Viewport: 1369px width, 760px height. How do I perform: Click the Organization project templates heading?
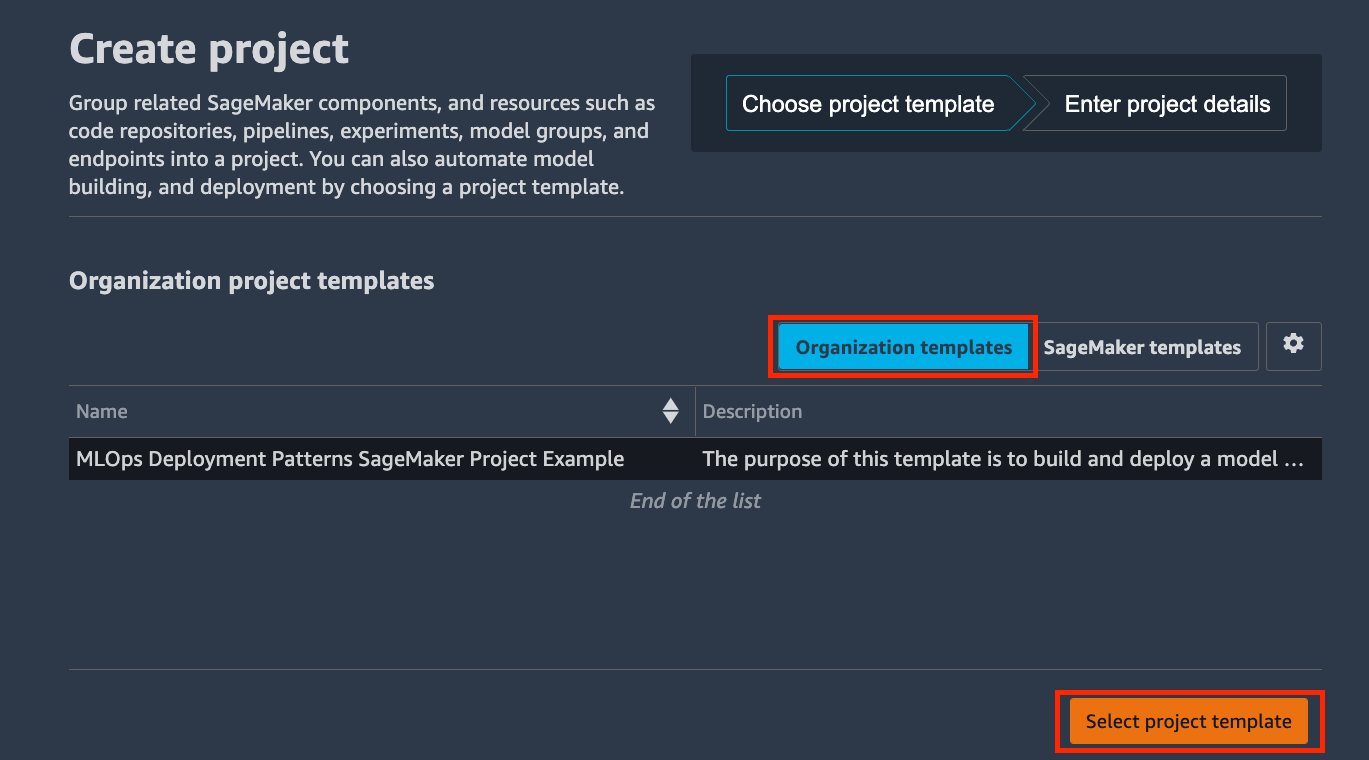251,281
